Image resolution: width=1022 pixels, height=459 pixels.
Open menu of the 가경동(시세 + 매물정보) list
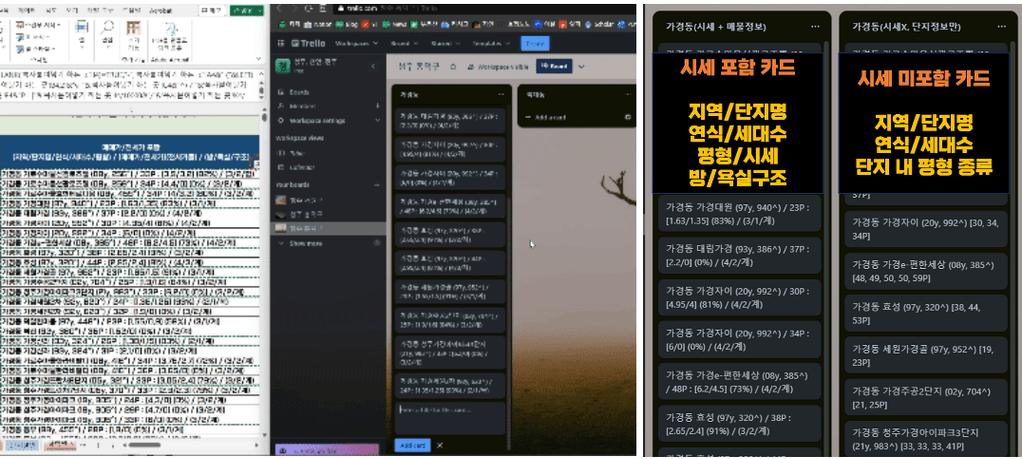pyautogui.click(x=815, y=27)
